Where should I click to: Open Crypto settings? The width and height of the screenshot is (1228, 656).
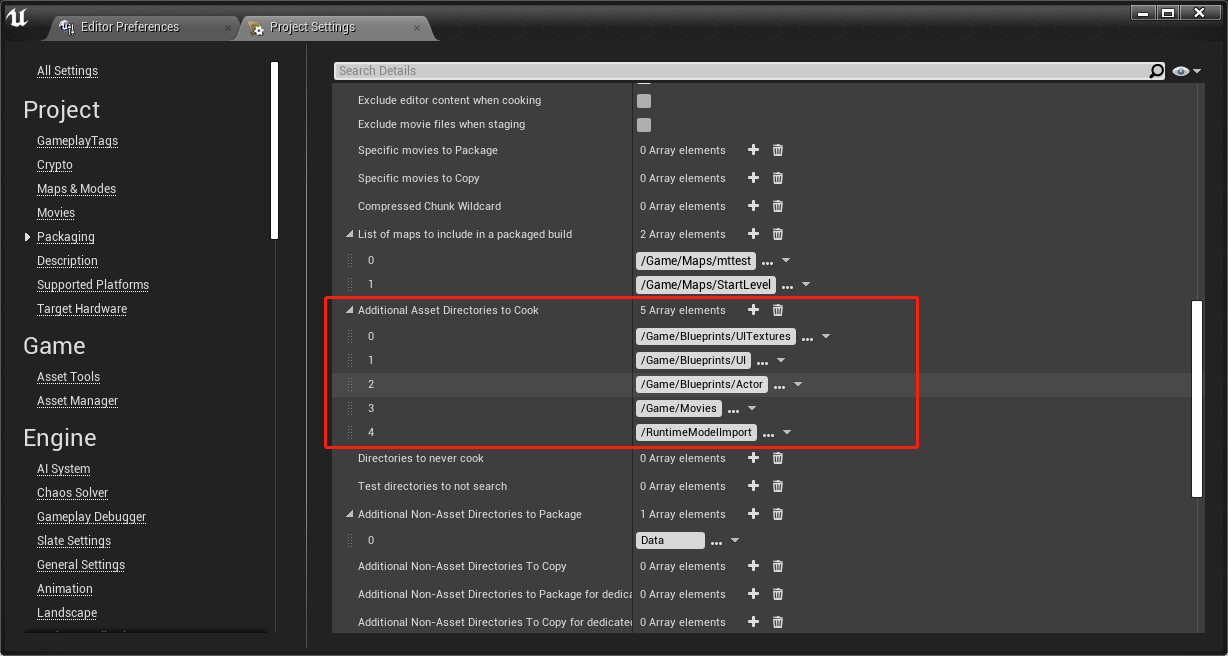pyautogui.click(x=55, y=165)
